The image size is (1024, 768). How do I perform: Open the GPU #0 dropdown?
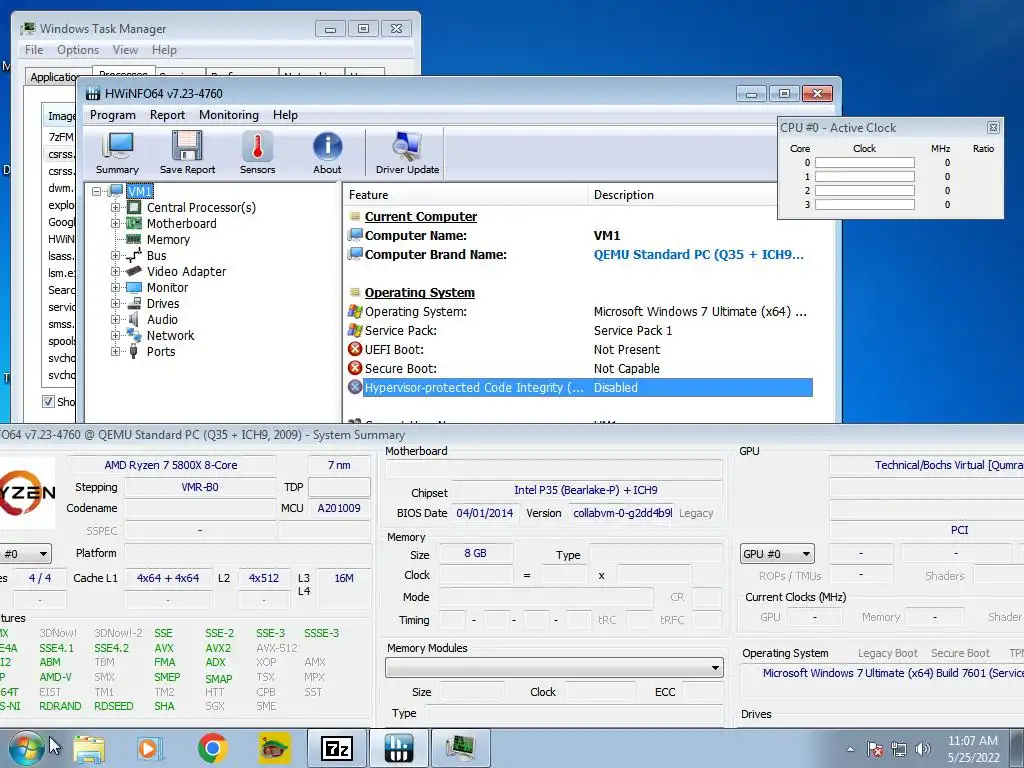click(777, 554)
